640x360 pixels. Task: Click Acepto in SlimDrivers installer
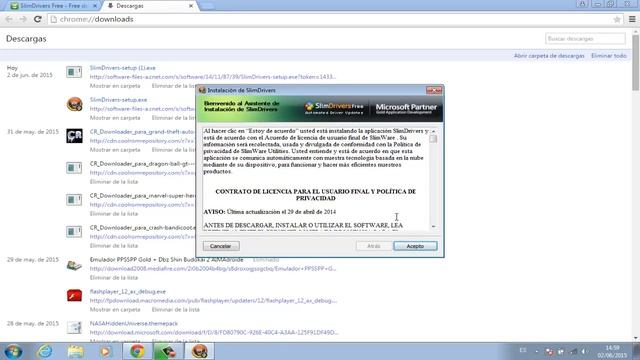tap(415, 246)
